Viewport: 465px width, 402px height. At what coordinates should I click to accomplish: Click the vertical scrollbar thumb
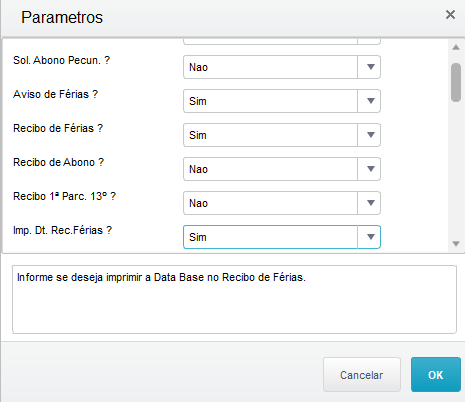[x=456, y=82]
